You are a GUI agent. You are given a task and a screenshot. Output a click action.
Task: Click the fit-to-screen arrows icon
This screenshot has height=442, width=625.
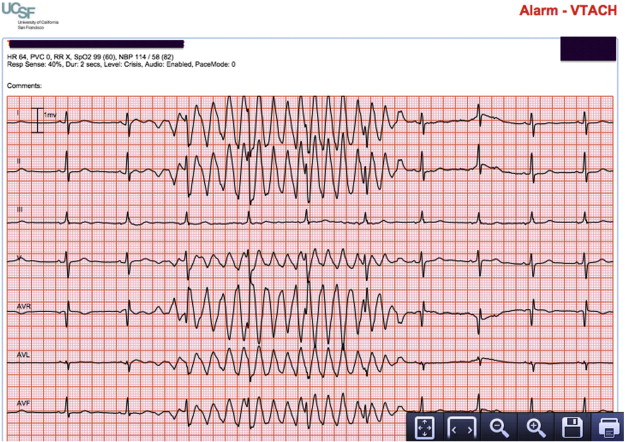[425, 427]
